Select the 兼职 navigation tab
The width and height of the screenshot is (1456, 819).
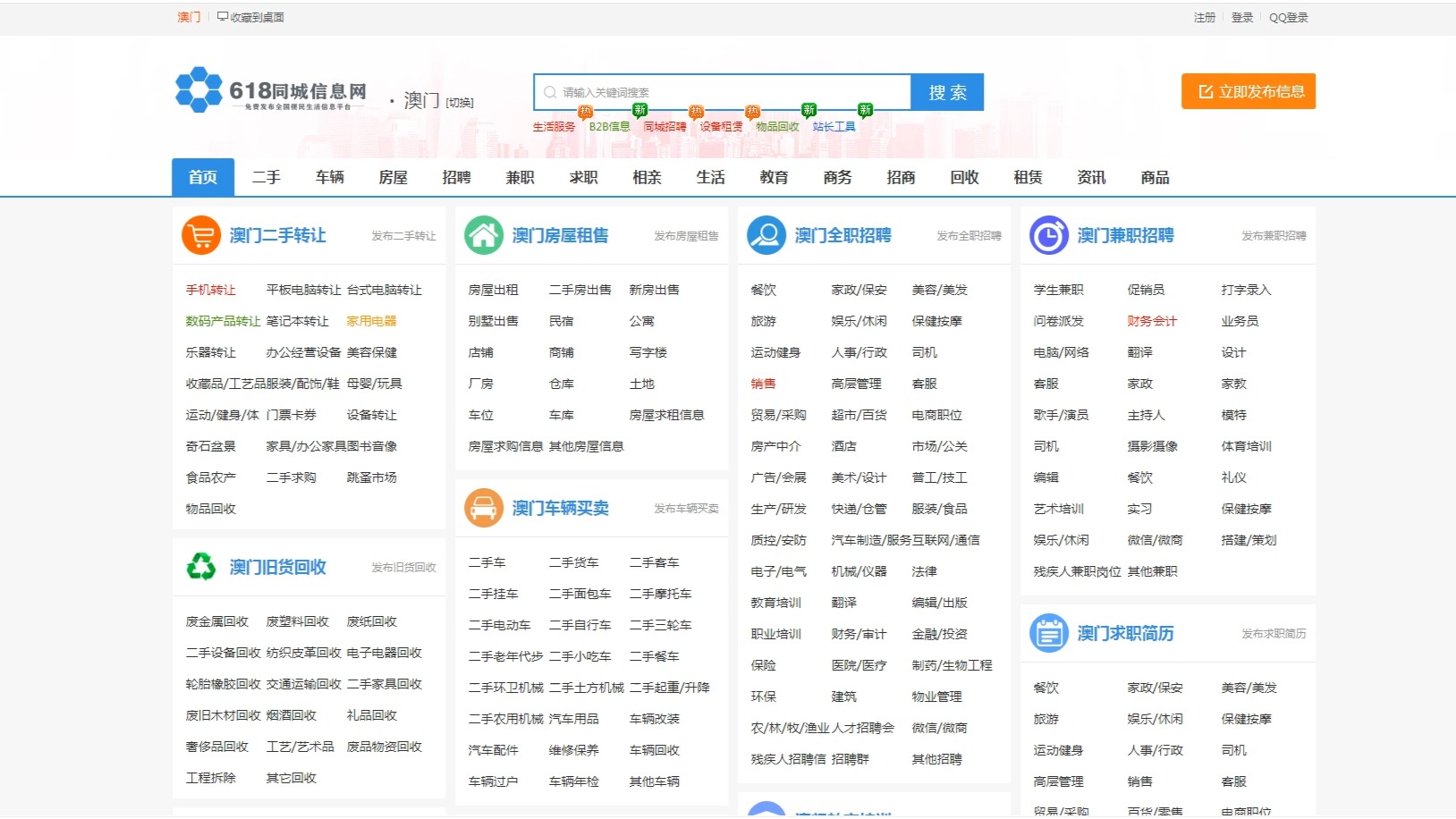pos(521,177)
